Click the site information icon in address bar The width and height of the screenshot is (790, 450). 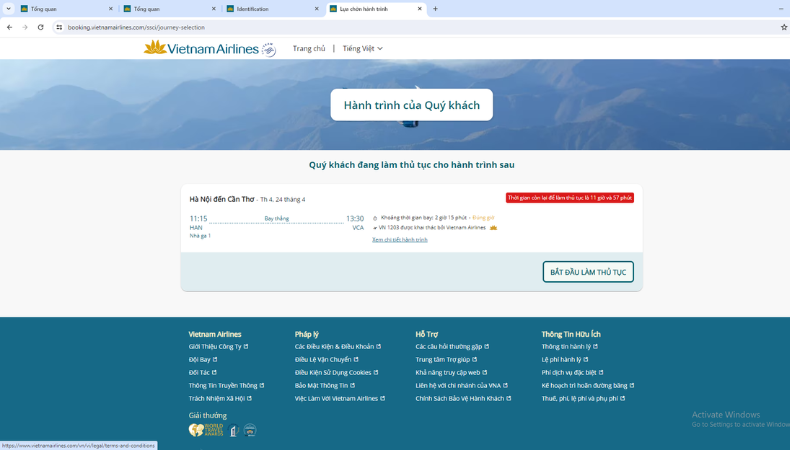click(x=59, y=27)
